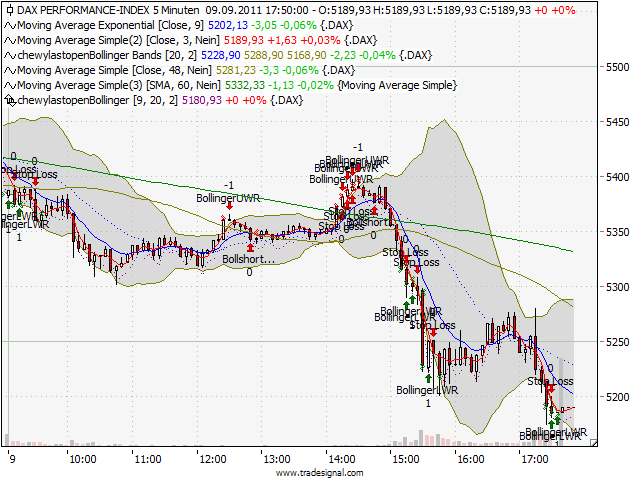The height and width of the screenshot is (480, 640).
Task: Click the Stop Loss label near 9:30
Action: (x=35, y=175)
